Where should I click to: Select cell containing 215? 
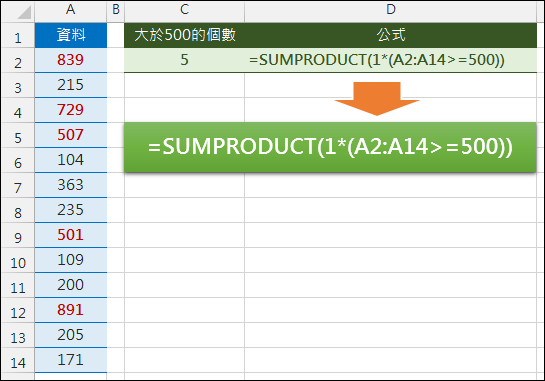pos(71,85)
